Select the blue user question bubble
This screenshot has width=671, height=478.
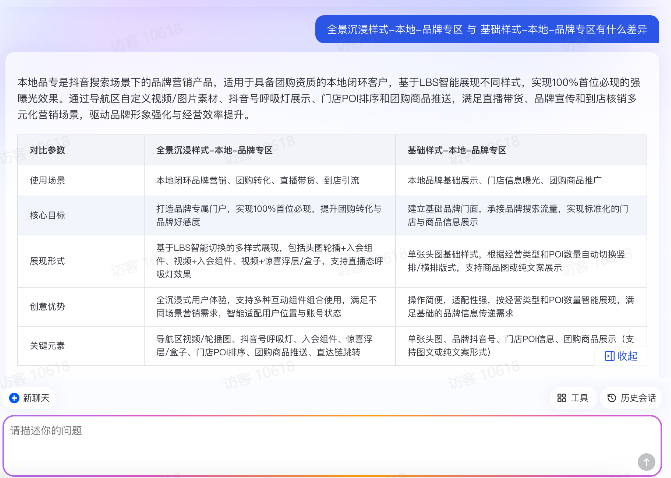(x=487, y=29)
